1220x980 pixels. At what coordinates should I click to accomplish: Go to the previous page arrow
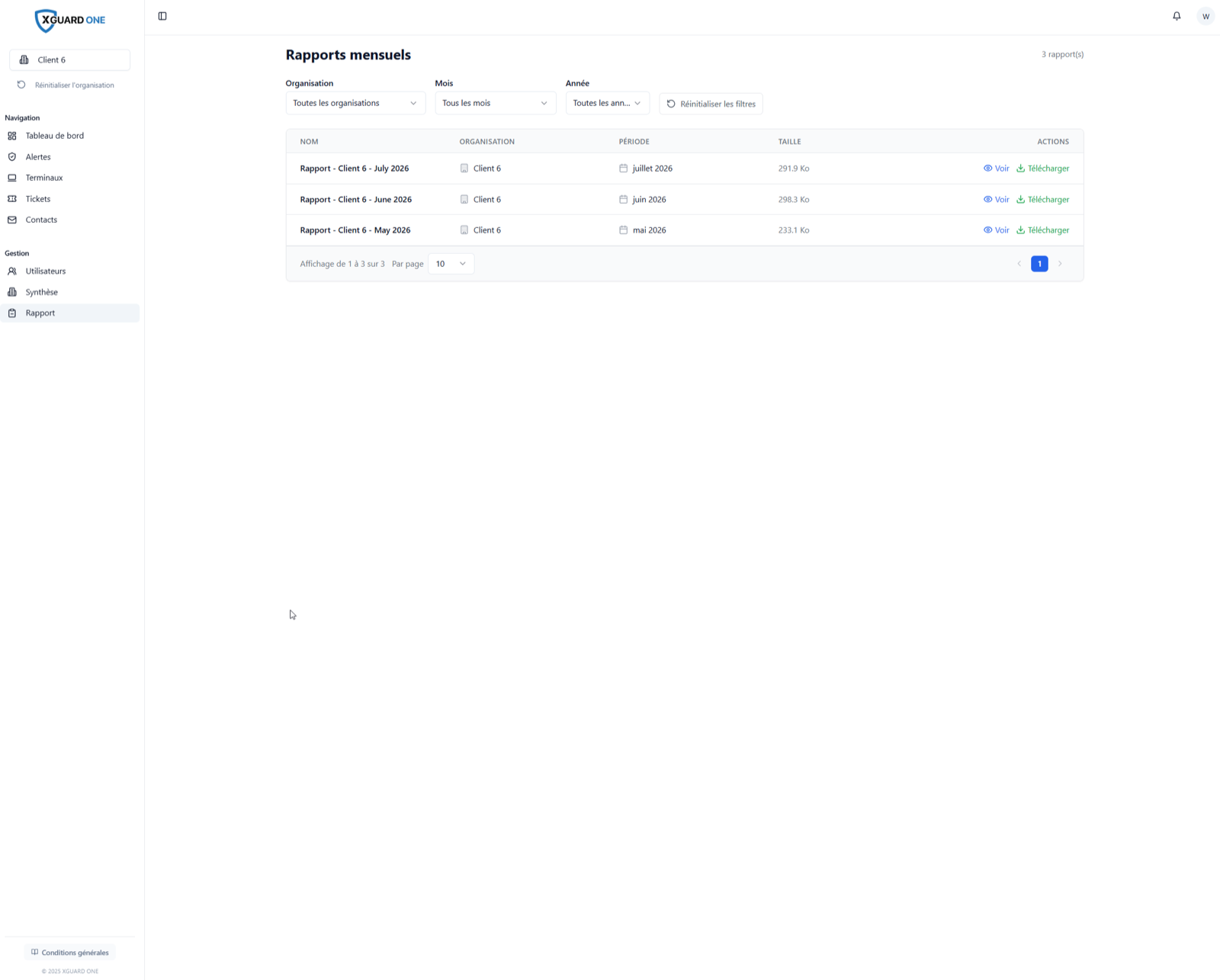(1019, 264)
